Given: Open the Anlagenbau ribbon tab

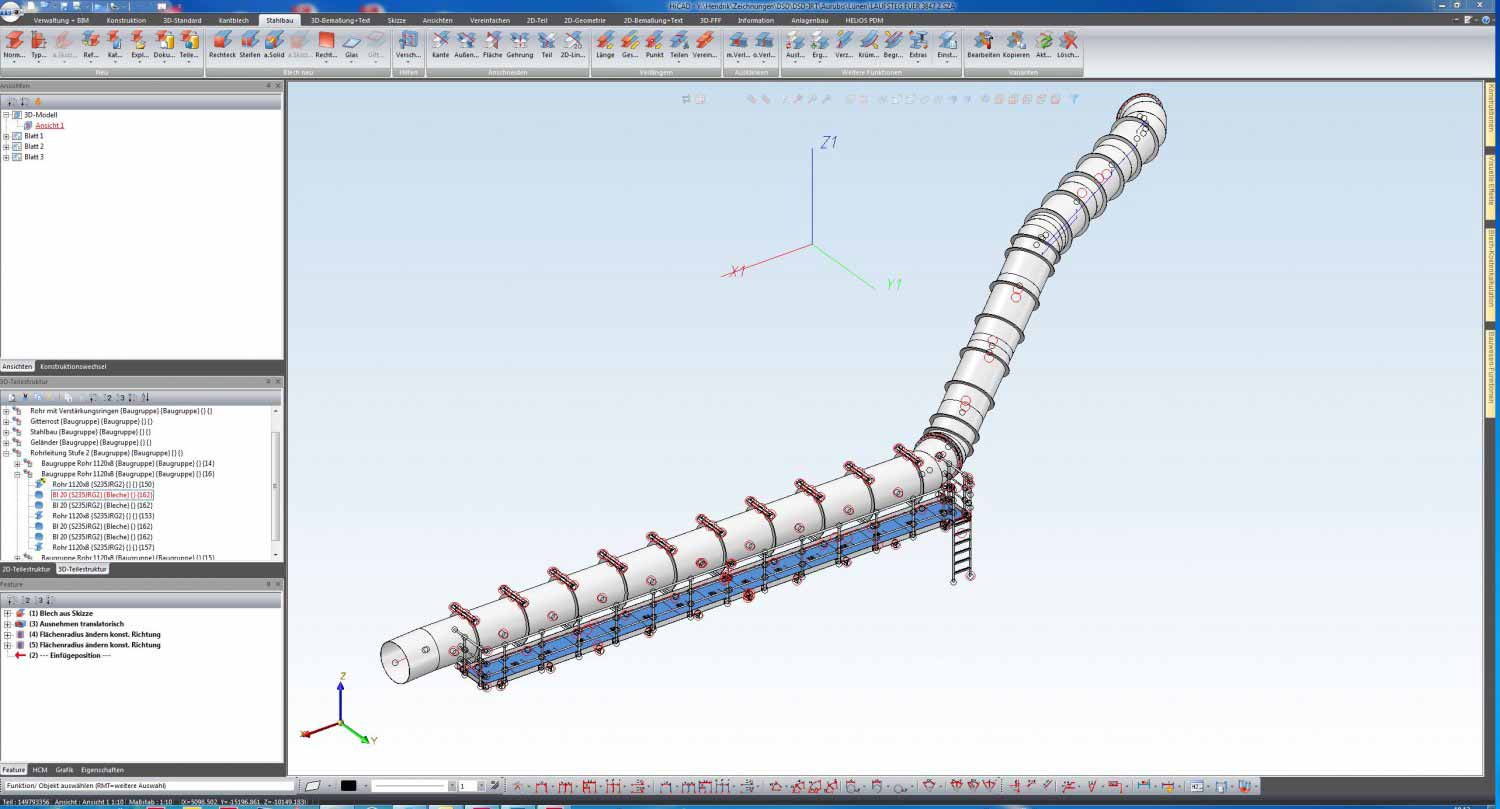Looking at the screenshot, I should pos(809,20).
